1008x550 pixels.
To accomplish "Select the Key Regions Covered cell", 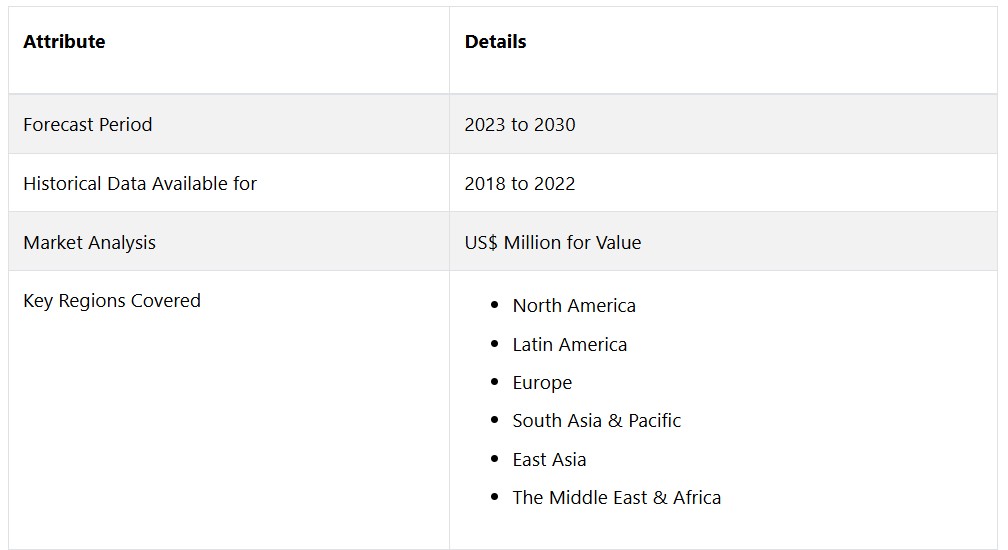I will pos(112,301).
